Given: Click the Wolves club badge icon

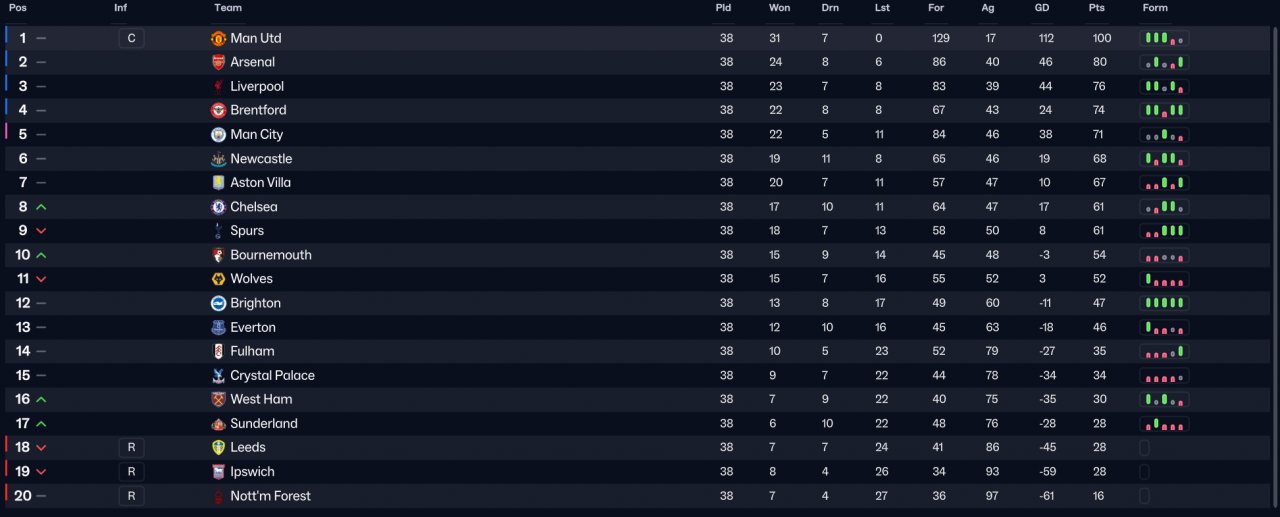Looking at the screenshot, I should pos(219,279).
